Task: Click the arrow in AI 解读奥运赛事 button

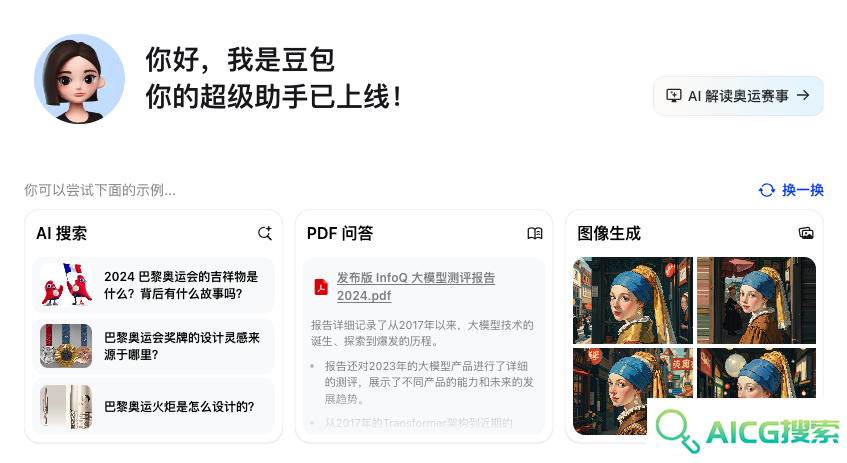Action: coord(803,95)
